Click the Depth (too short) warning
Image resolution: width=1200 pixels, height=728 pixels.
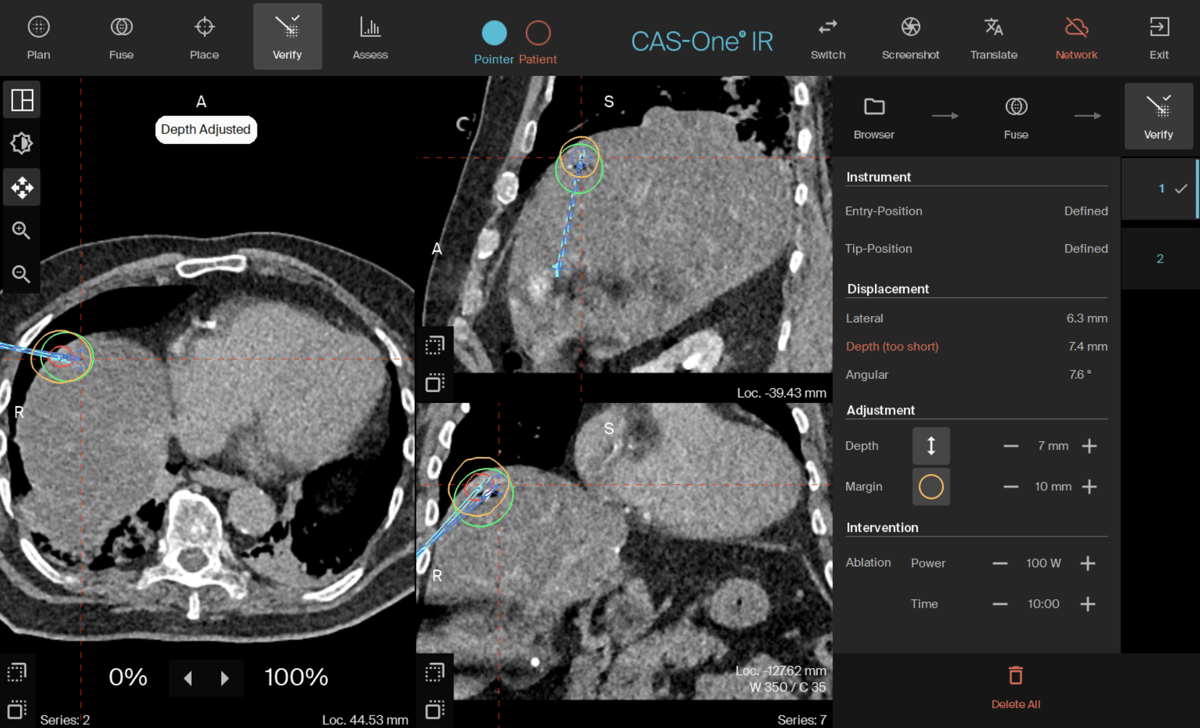[x=892, y=347]
